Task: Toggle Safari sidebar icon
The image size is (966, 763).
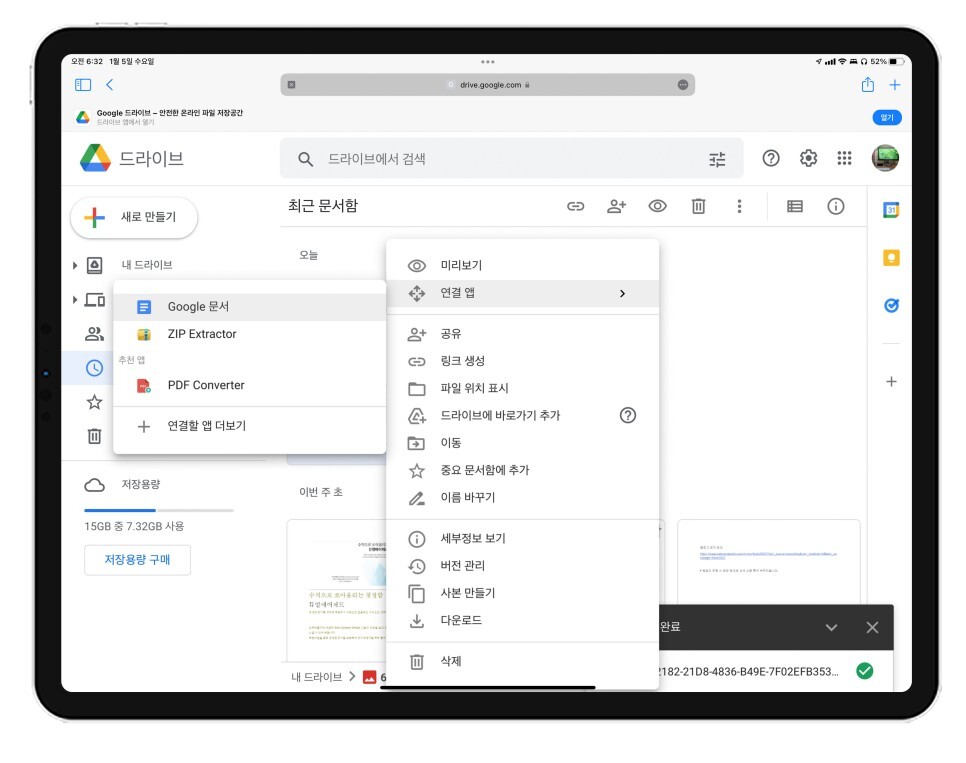Action: coord(83,85)
